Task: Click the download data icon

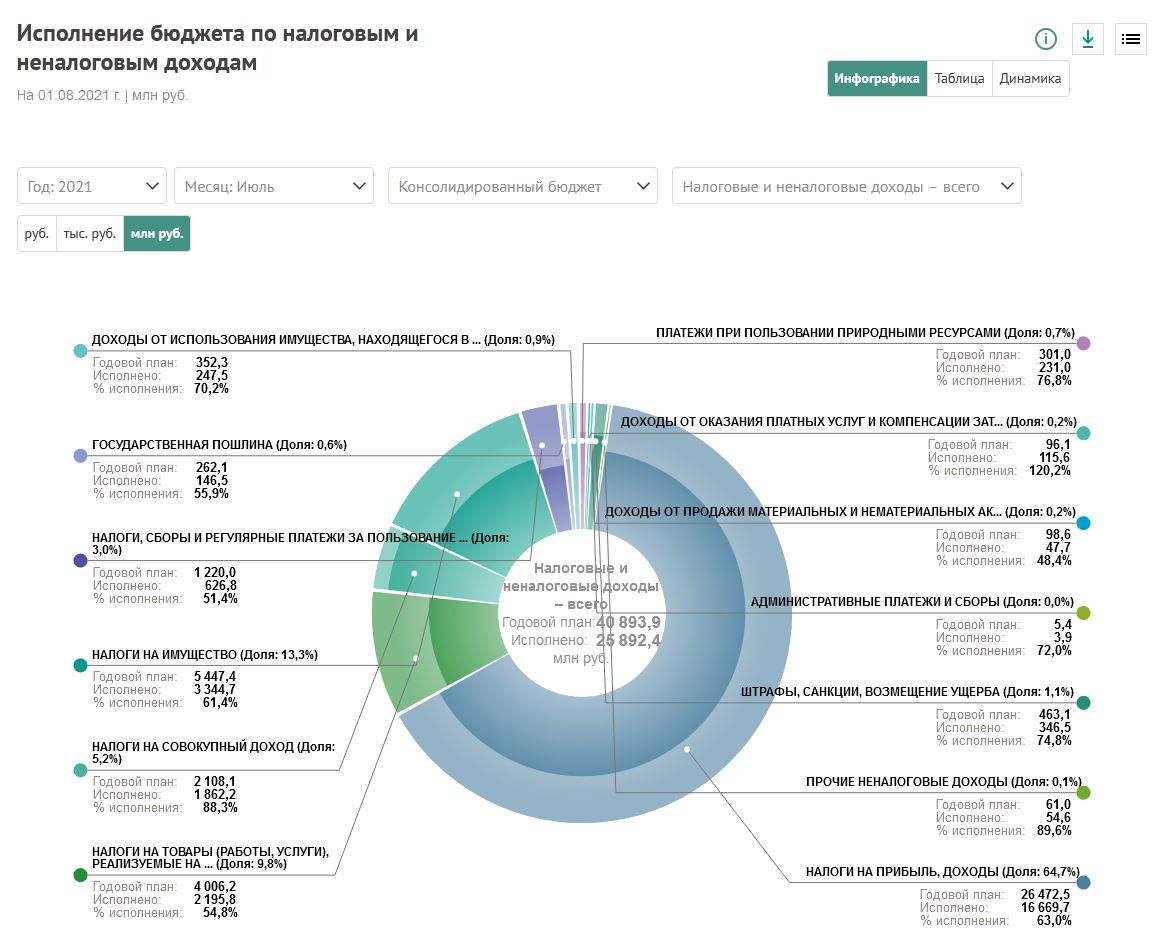Action: (1087, 39)
